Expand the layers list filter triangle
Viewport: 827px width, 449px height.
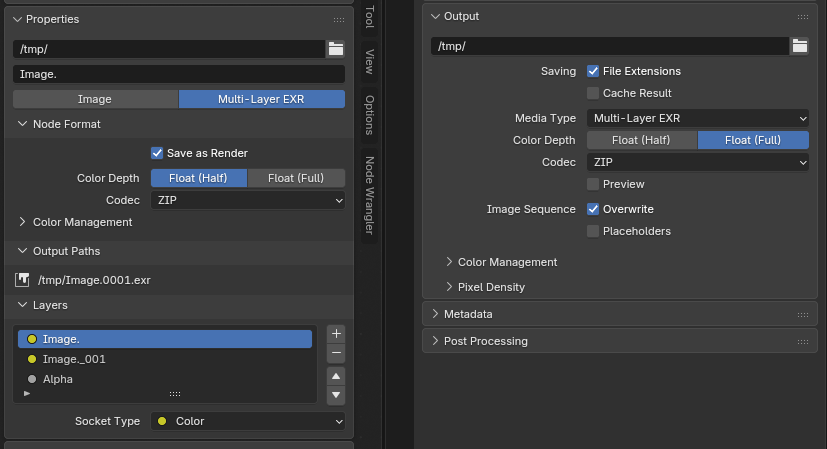point(27,394)
